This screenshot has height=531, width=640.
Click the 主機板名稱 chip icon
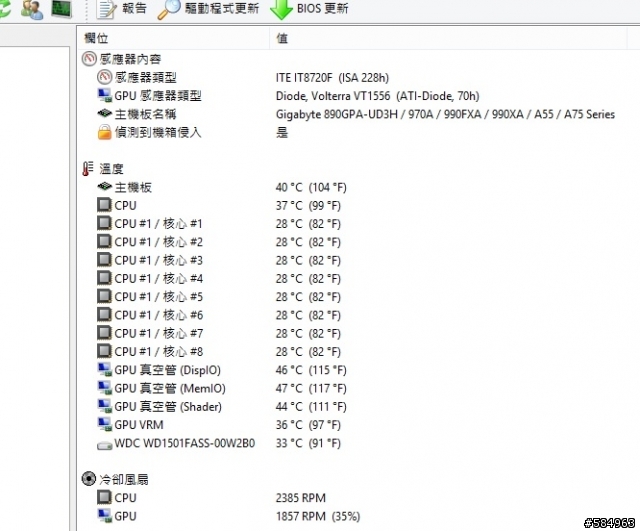(104, 113)
